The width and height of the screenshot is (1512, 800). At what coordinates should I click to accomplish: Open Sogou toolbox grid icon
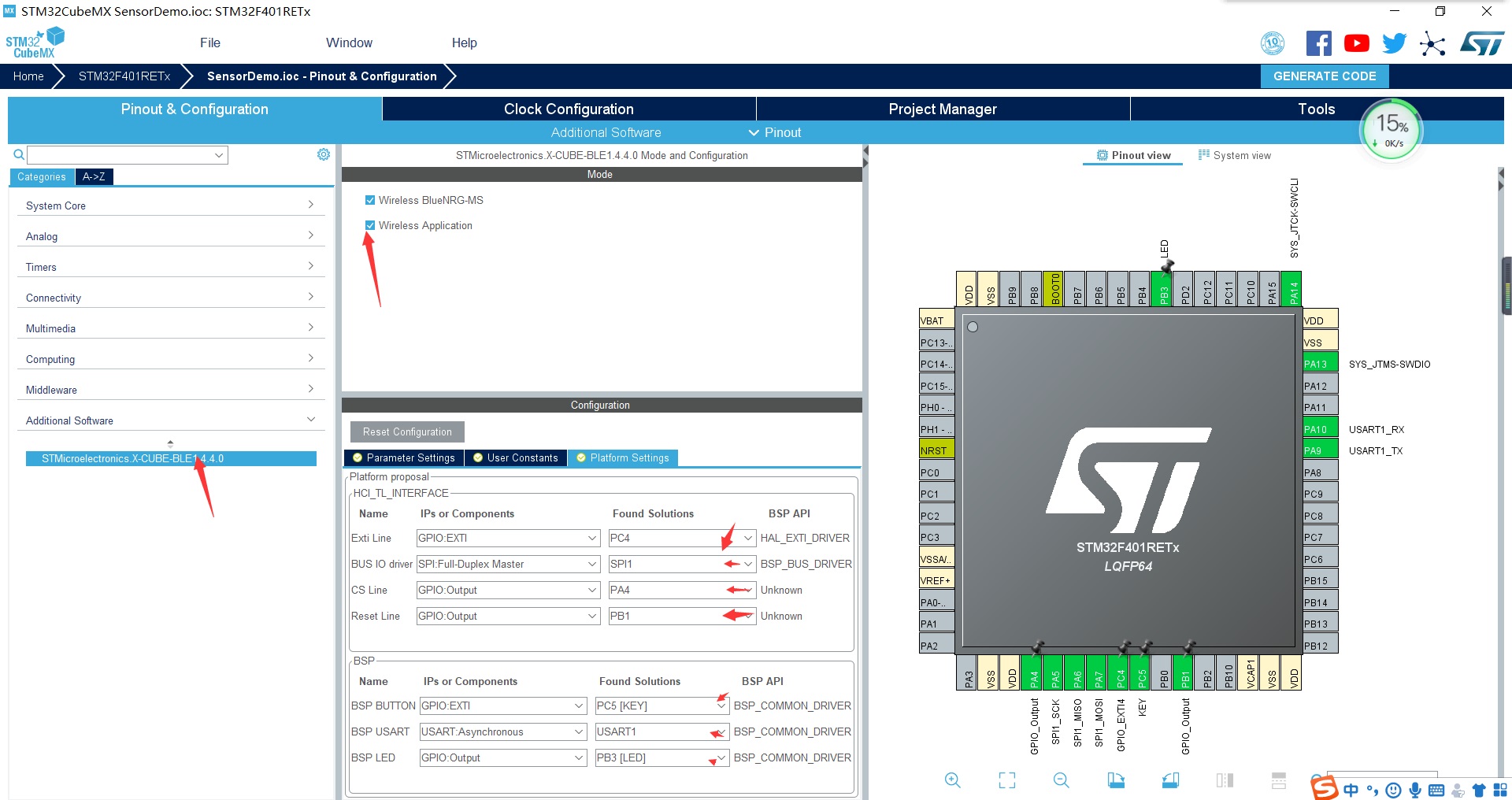1500,790
